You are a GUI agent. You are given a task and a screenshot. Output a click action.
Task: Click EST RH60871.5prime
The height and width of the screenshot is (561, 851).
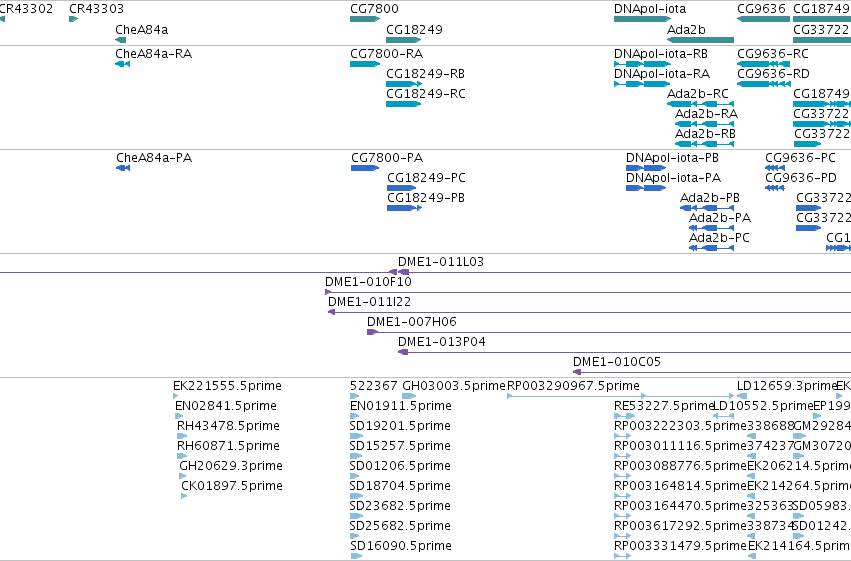[228, 447]
